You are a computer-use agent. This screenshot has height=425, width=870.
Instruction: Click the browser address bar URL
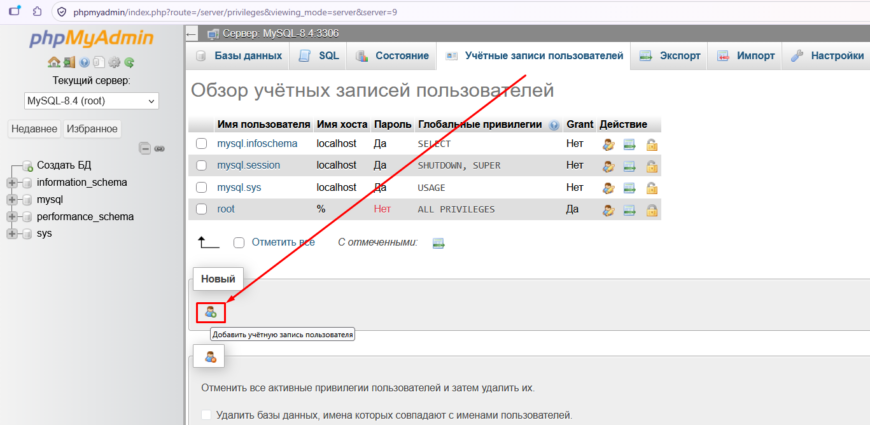click(x=235, y=11)
